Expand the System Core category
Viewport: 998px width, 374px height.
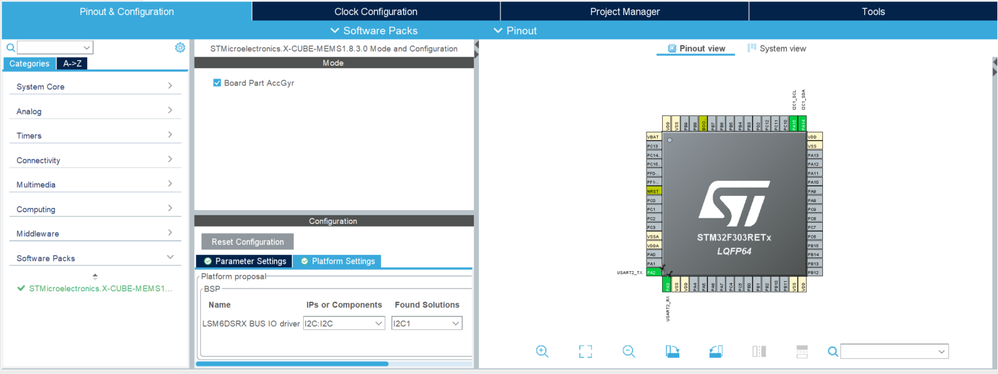95,87
